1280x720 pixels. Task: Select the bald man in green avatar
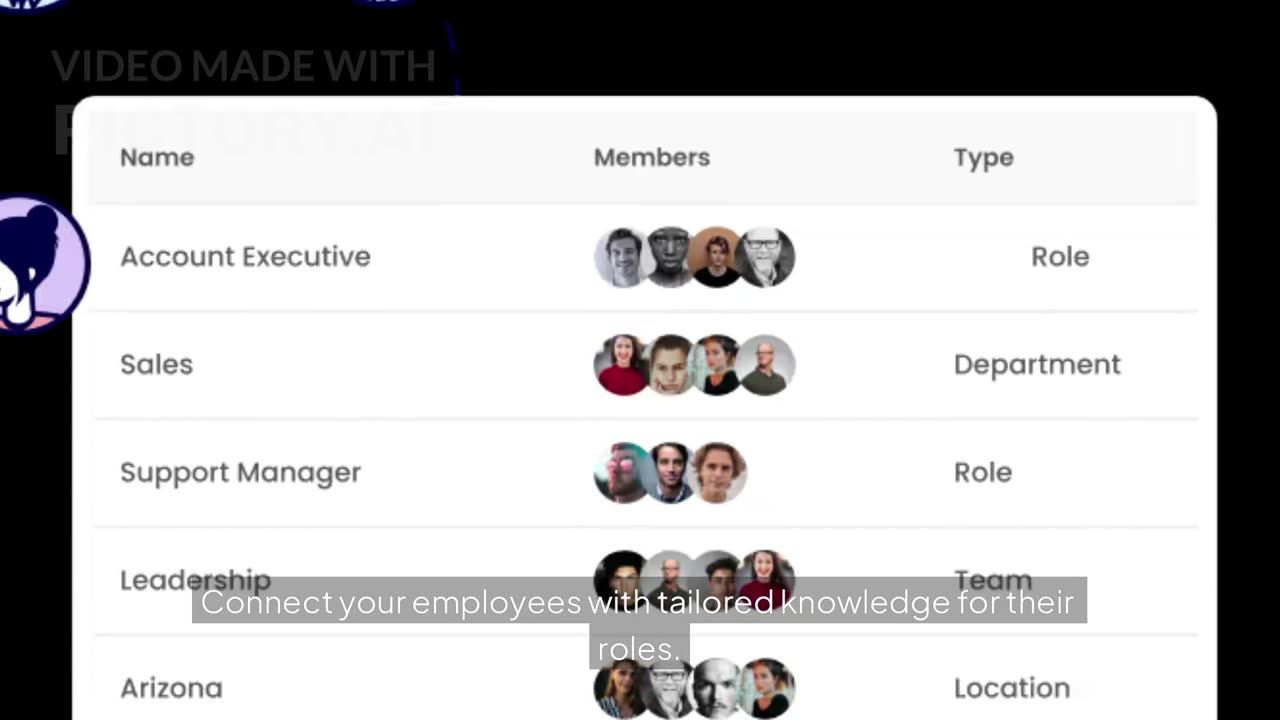point(766,365)
